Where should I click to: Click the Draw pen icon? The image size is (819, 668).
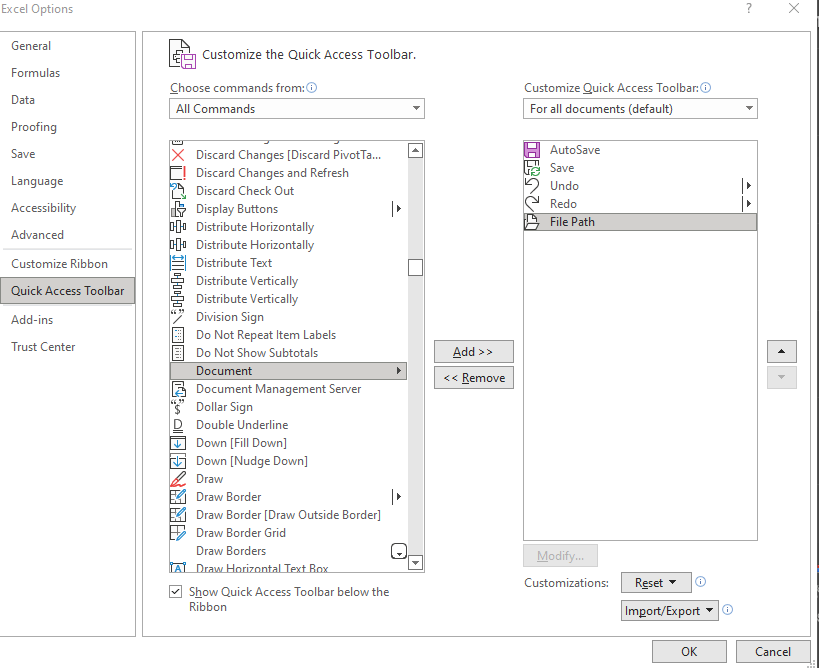[178, 479]
